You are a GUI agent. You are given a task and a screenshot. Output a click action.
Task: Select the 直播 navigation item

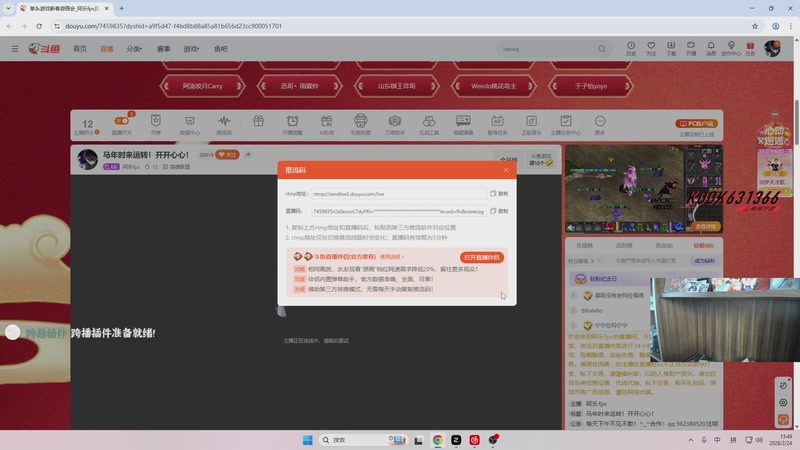pyautogui.click(x=107, y=49)
